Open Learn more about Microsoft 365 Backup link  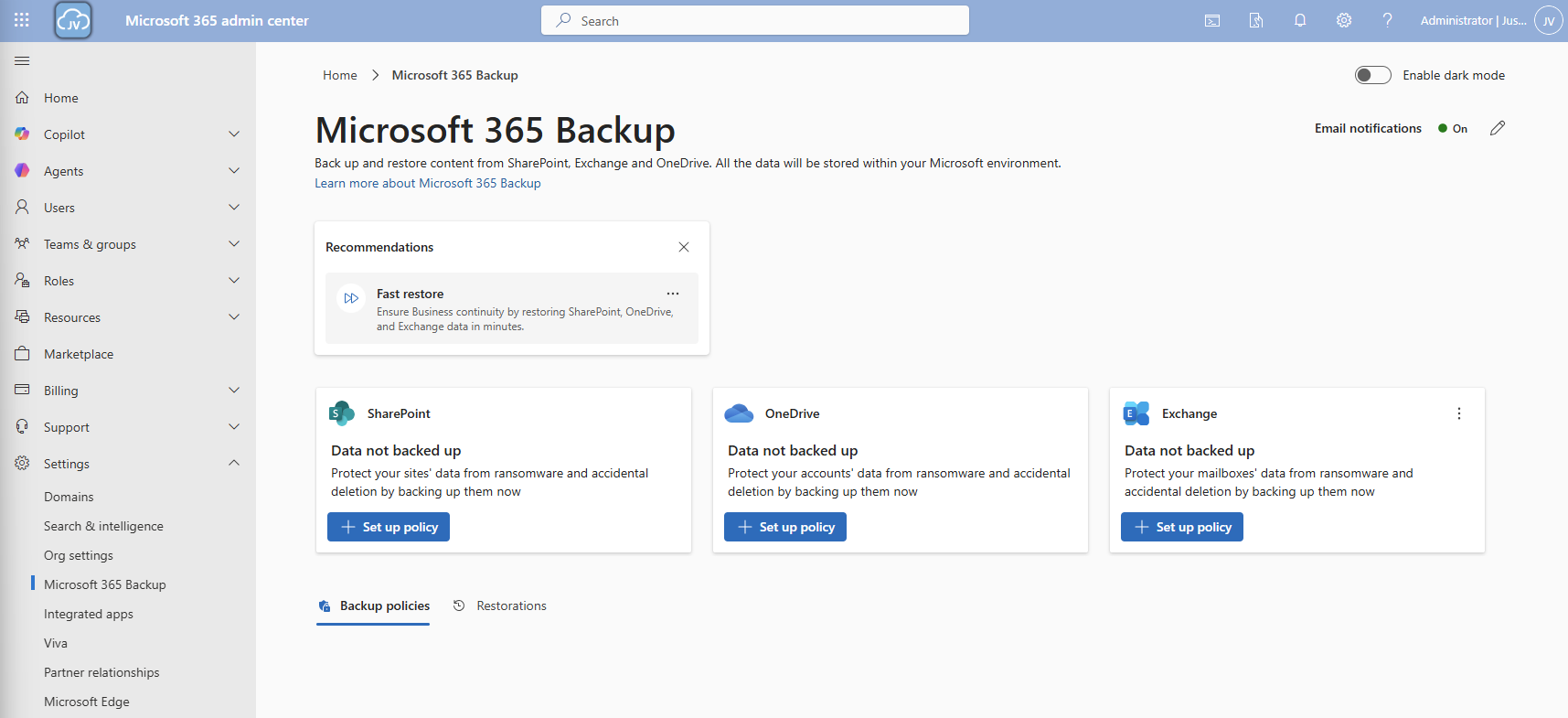[428, 183]
